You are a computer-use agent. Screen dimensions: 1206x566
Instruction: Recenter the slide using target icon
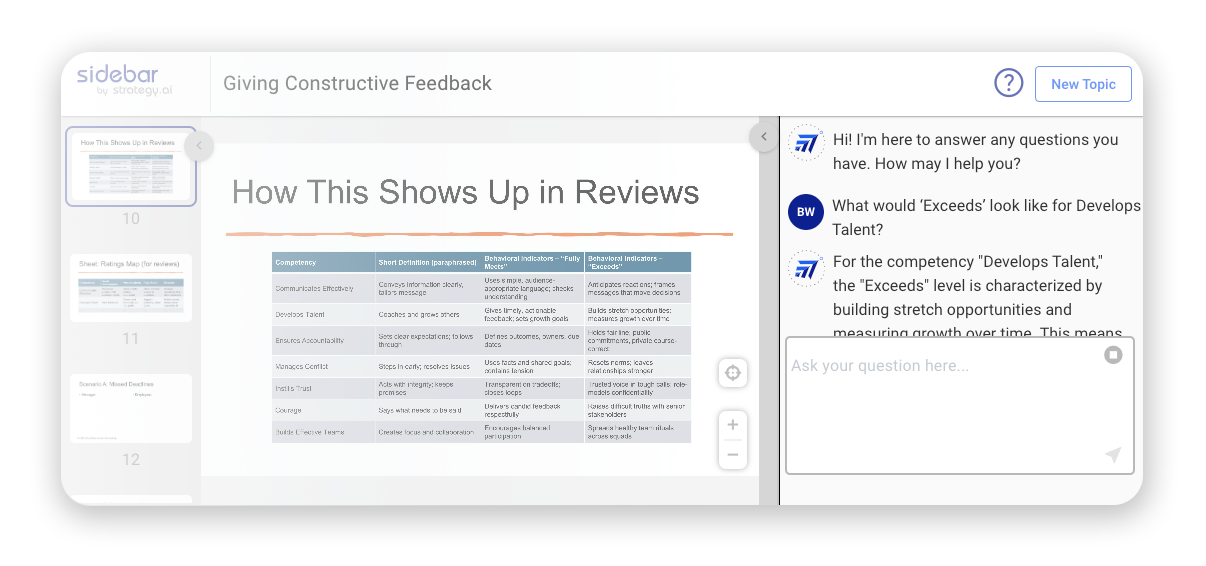click(x=732, y=373)
